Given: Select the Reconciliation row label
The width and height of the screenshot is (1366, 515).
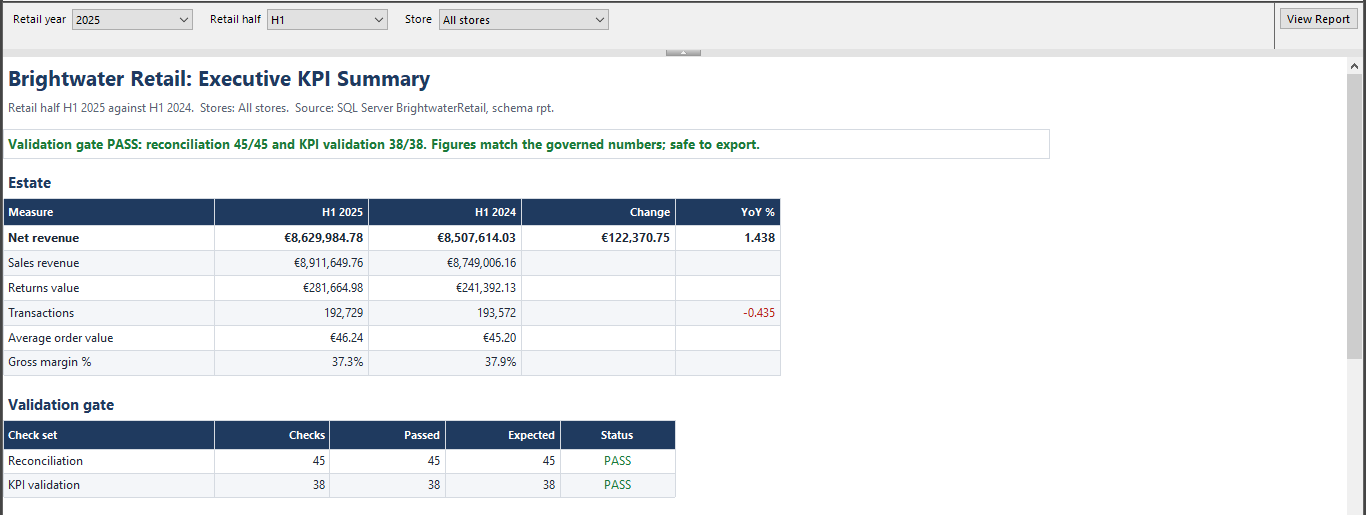Looking at the screenshot, I should coord(45,461).
